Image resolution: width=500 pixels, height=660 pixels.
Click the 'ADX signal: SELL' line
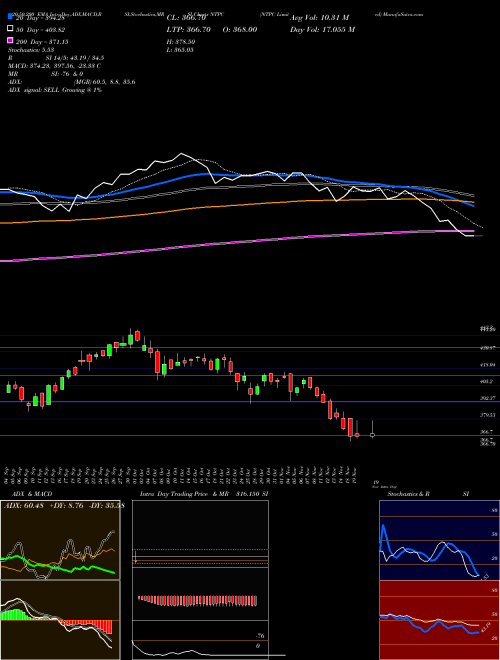(x=55, y=90)
